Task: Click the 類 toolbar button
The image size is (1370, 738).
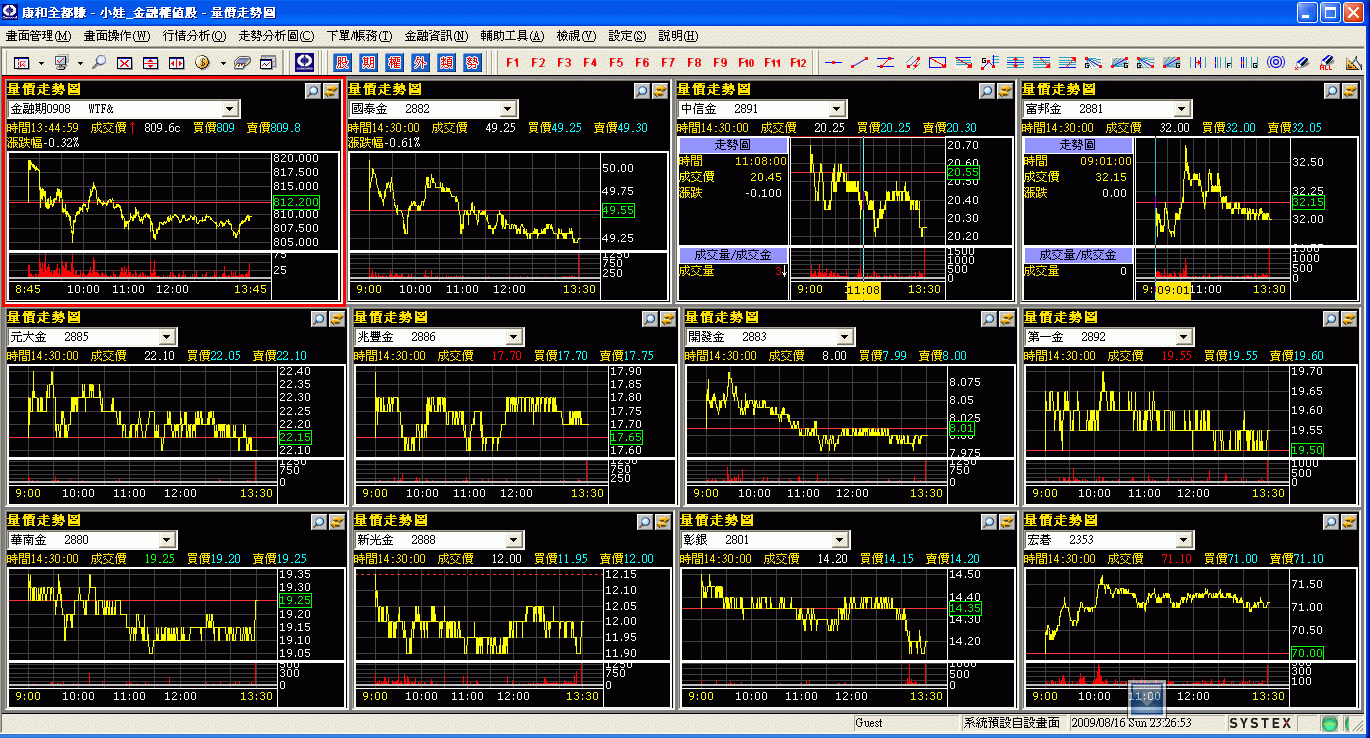Action: (446, 62)
